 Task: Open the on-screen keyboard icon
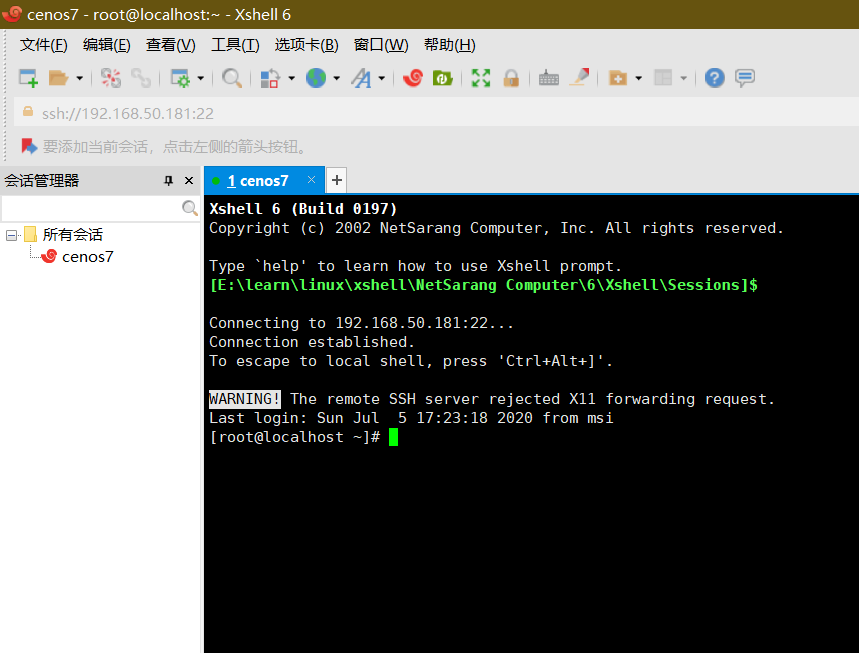click(x=548, y=77)
